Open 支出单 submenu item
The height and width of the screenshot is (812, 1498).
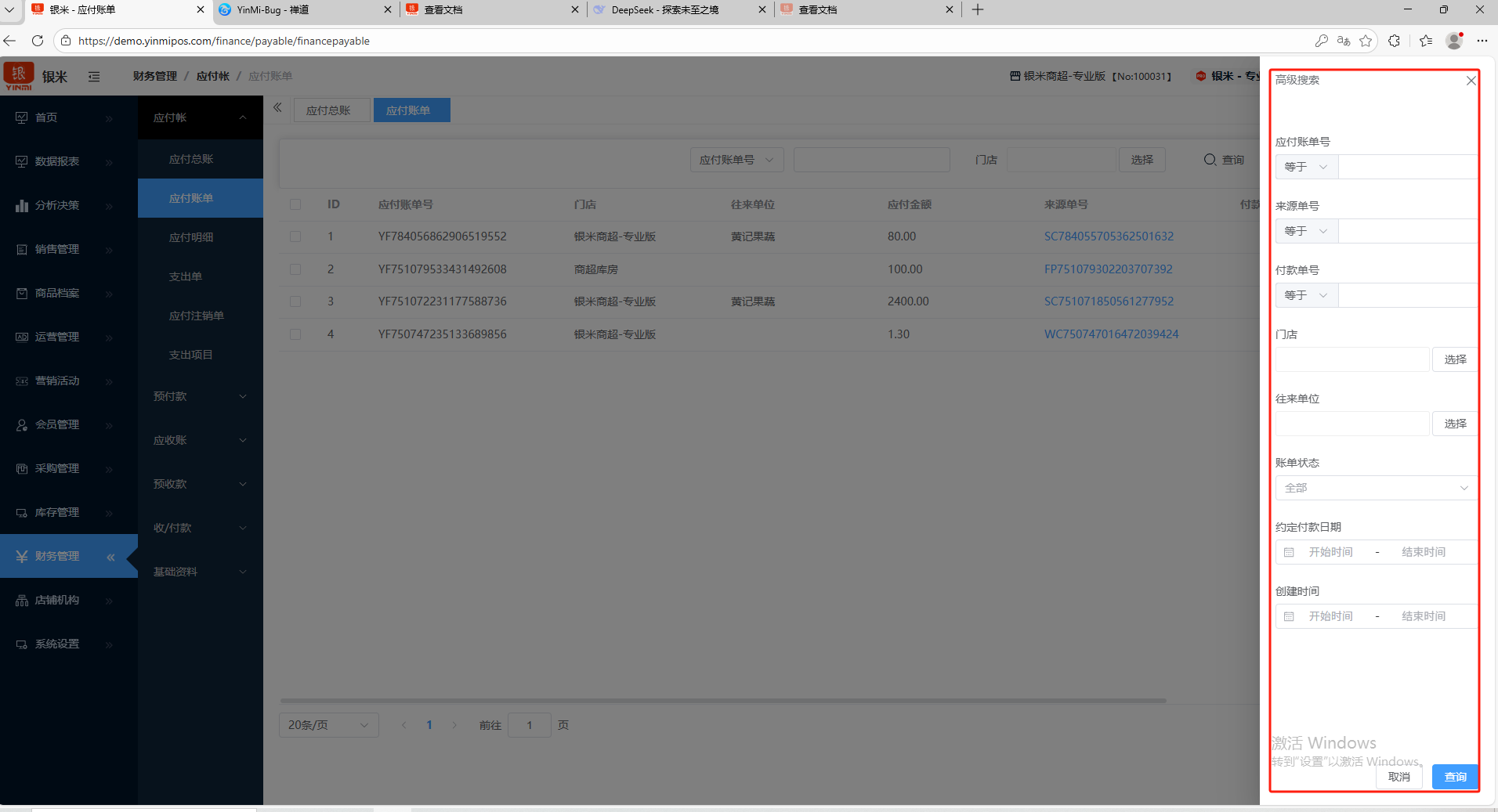pyautogui.click(x=201, y=276)
